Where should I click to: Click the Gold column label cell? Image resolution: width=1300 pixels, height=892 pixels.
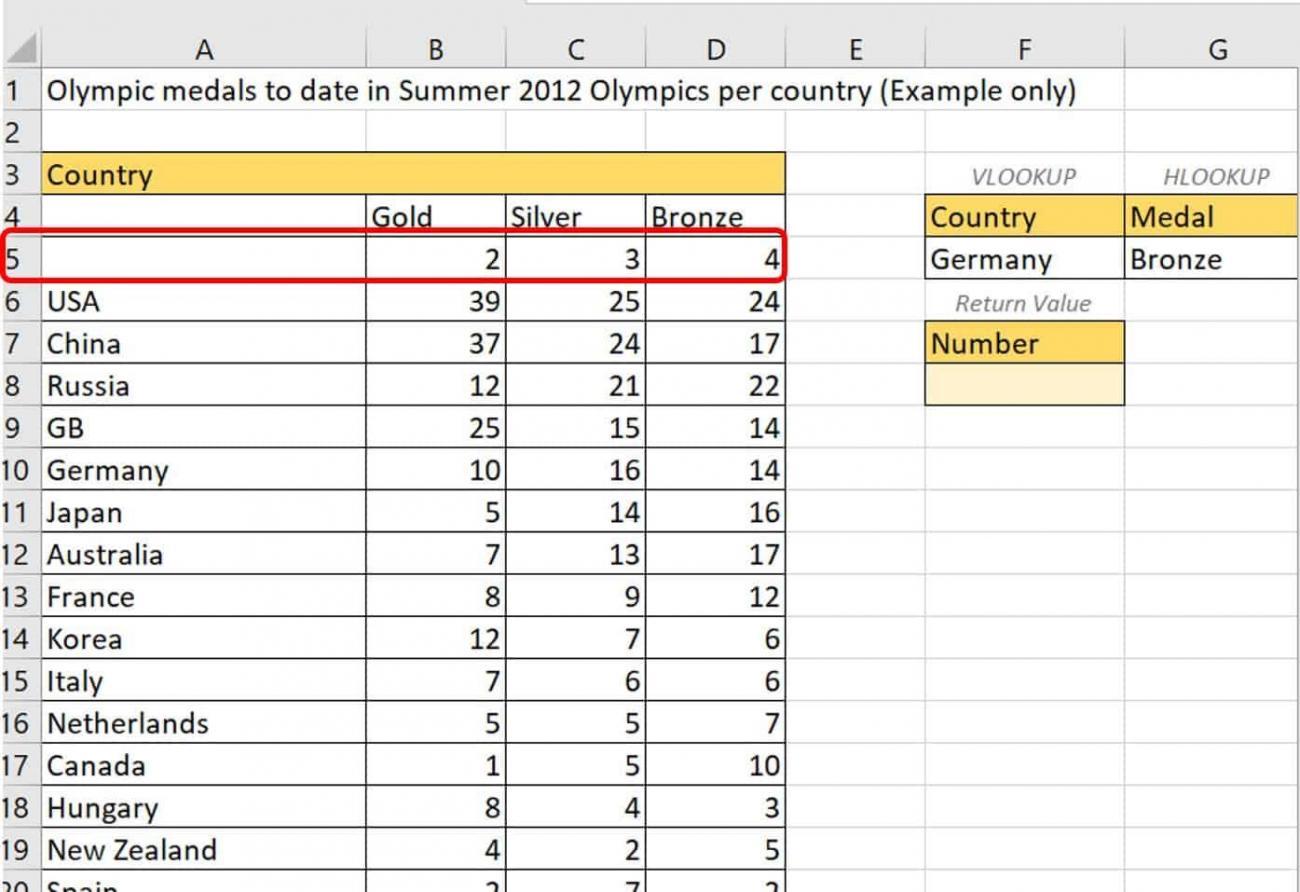click(x=436, y=216)
